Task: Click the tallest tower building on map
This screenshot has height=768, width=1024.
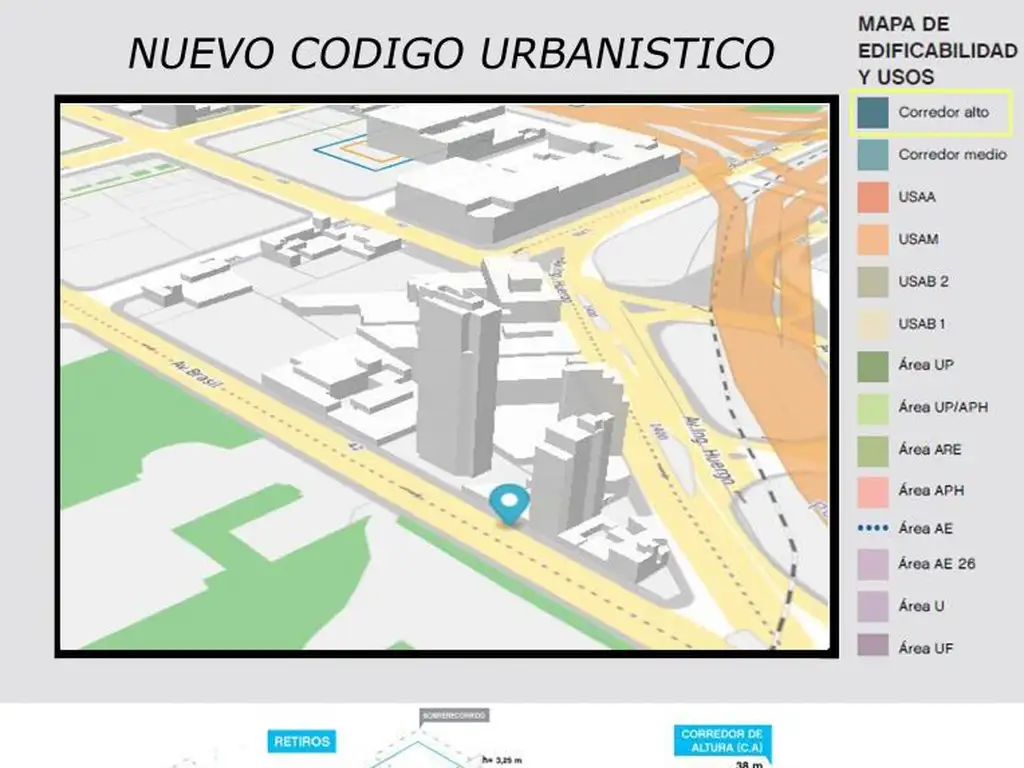Action: (457, 380)
